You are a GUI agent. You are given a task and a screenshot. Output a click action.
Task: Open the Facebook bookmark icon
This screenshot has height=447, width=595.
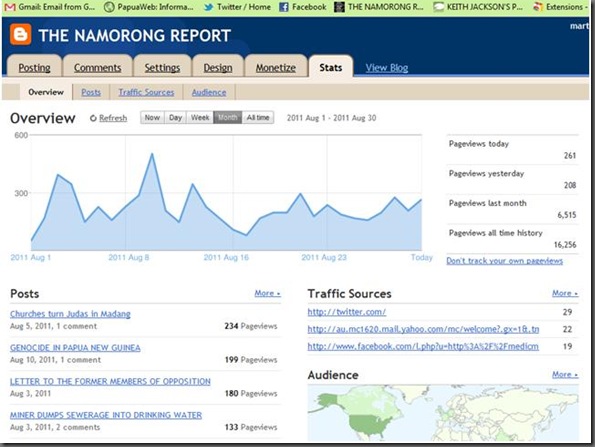coord(284,7)
